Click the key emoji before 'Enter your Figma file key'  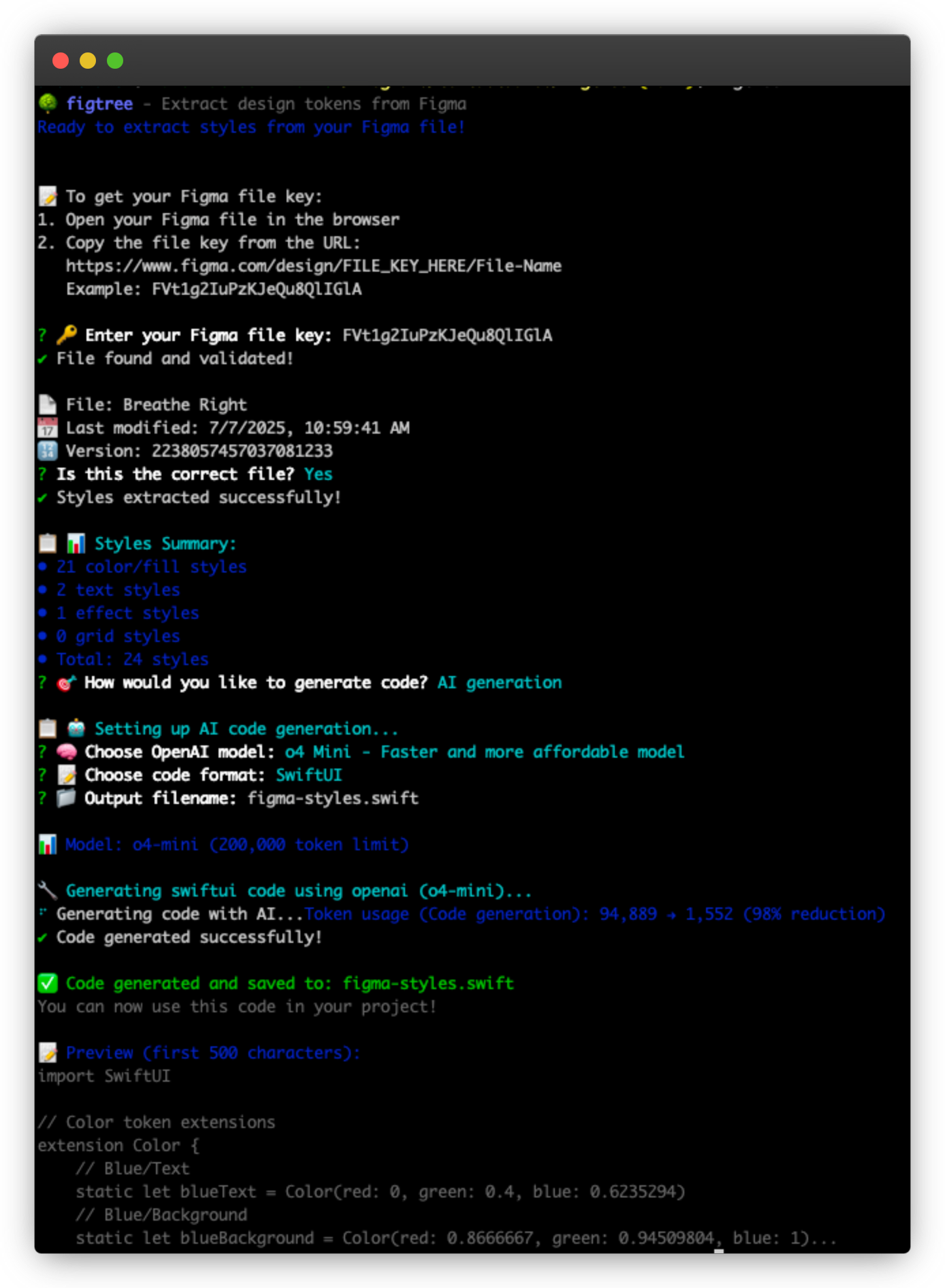point(67,335)
